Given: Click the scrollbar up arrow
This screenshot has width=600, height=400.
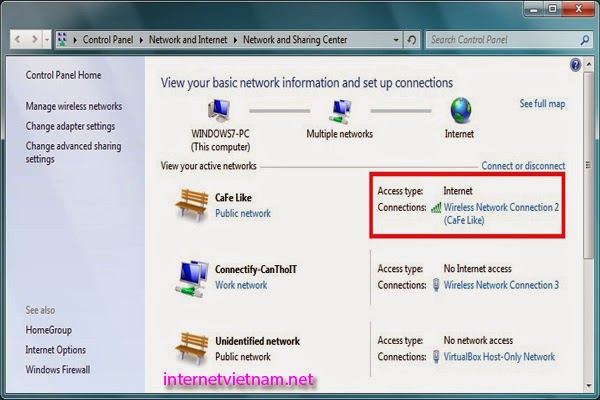Looking at the screenshot, I should point(589,64).
